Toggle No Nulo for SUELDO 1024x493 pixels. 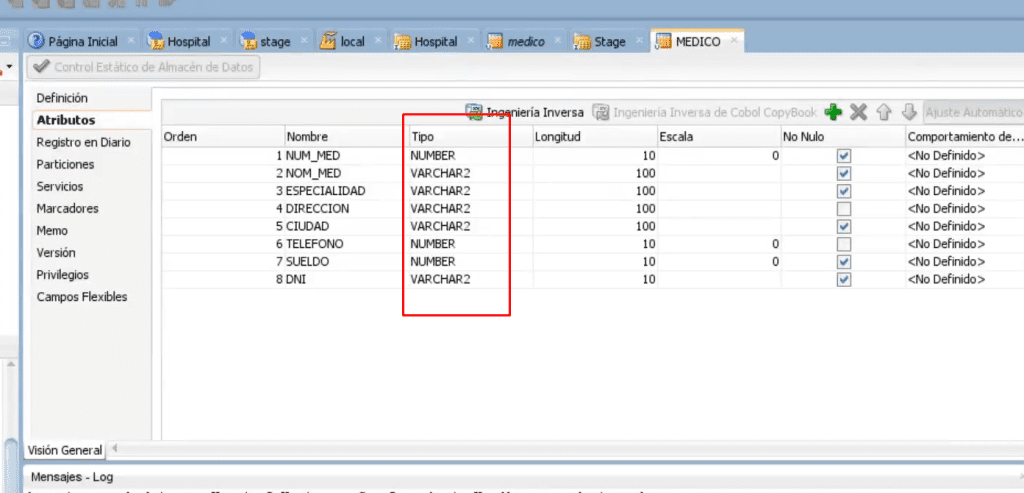[x=844, y=262]
